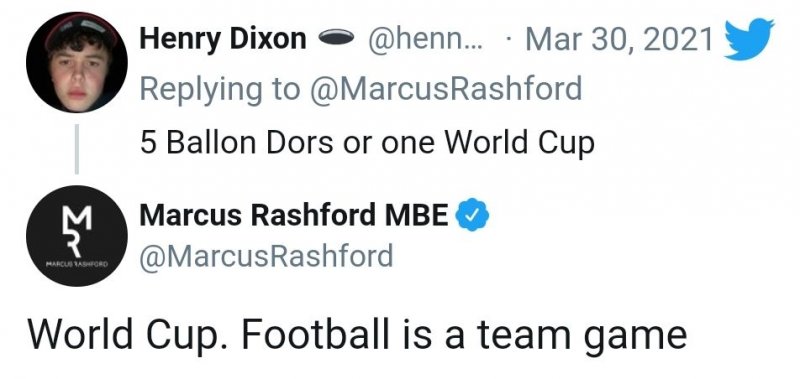Click the tiny MARCUS RASHFORD caption inside avatar

coord(77,264)
